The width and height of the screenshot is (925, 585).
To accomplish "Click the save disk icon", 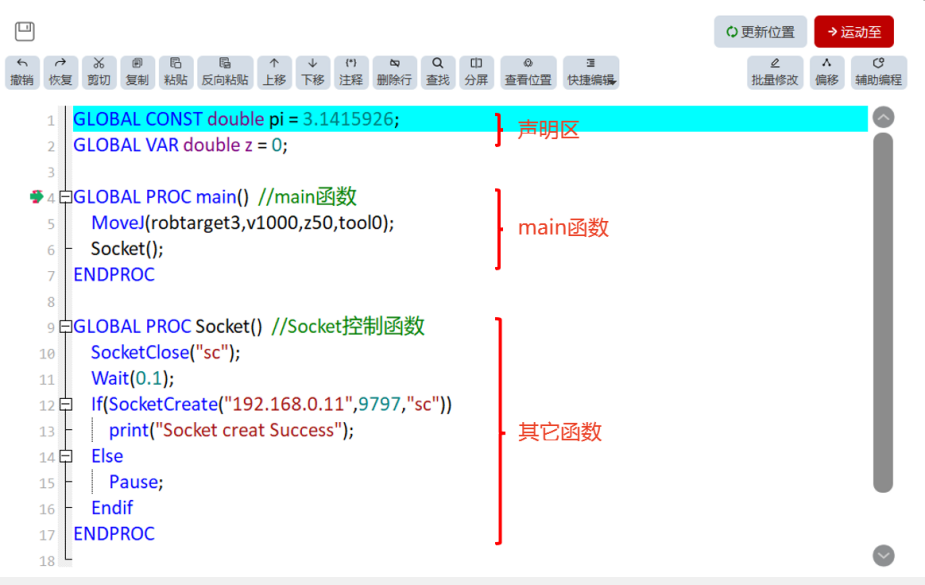I will tap(25, 31).
